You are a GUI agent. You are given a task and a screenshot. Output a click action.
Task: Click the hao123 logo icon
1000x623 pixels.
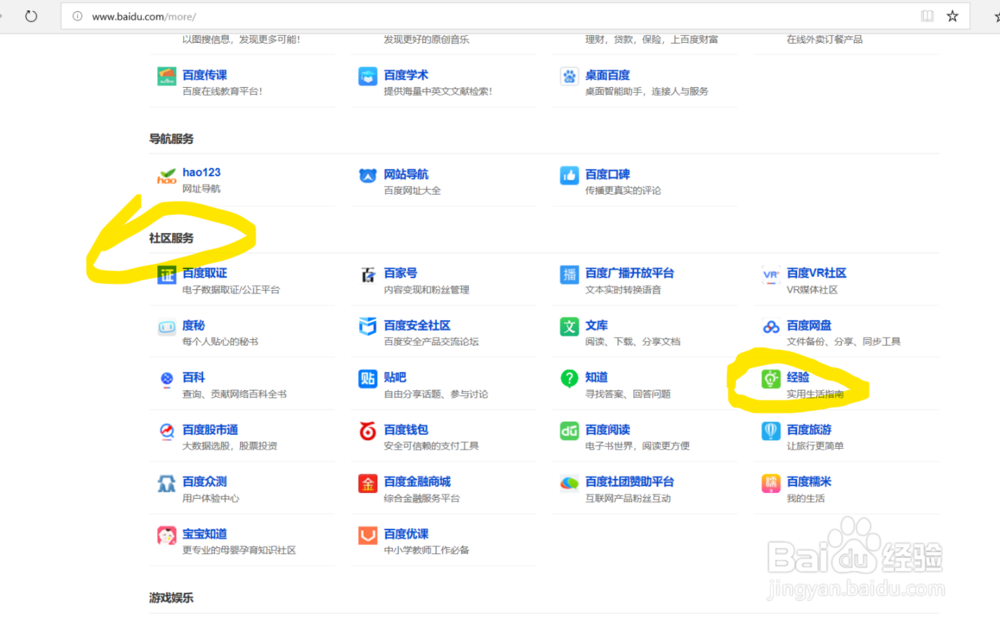pos(166,176)
